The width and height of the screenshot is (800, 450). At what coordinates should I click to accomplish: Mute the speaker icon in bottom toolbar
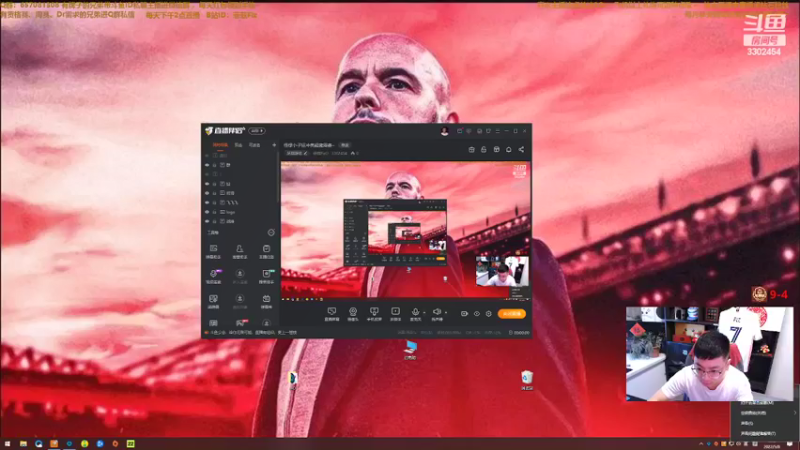[x=437, y=314]
